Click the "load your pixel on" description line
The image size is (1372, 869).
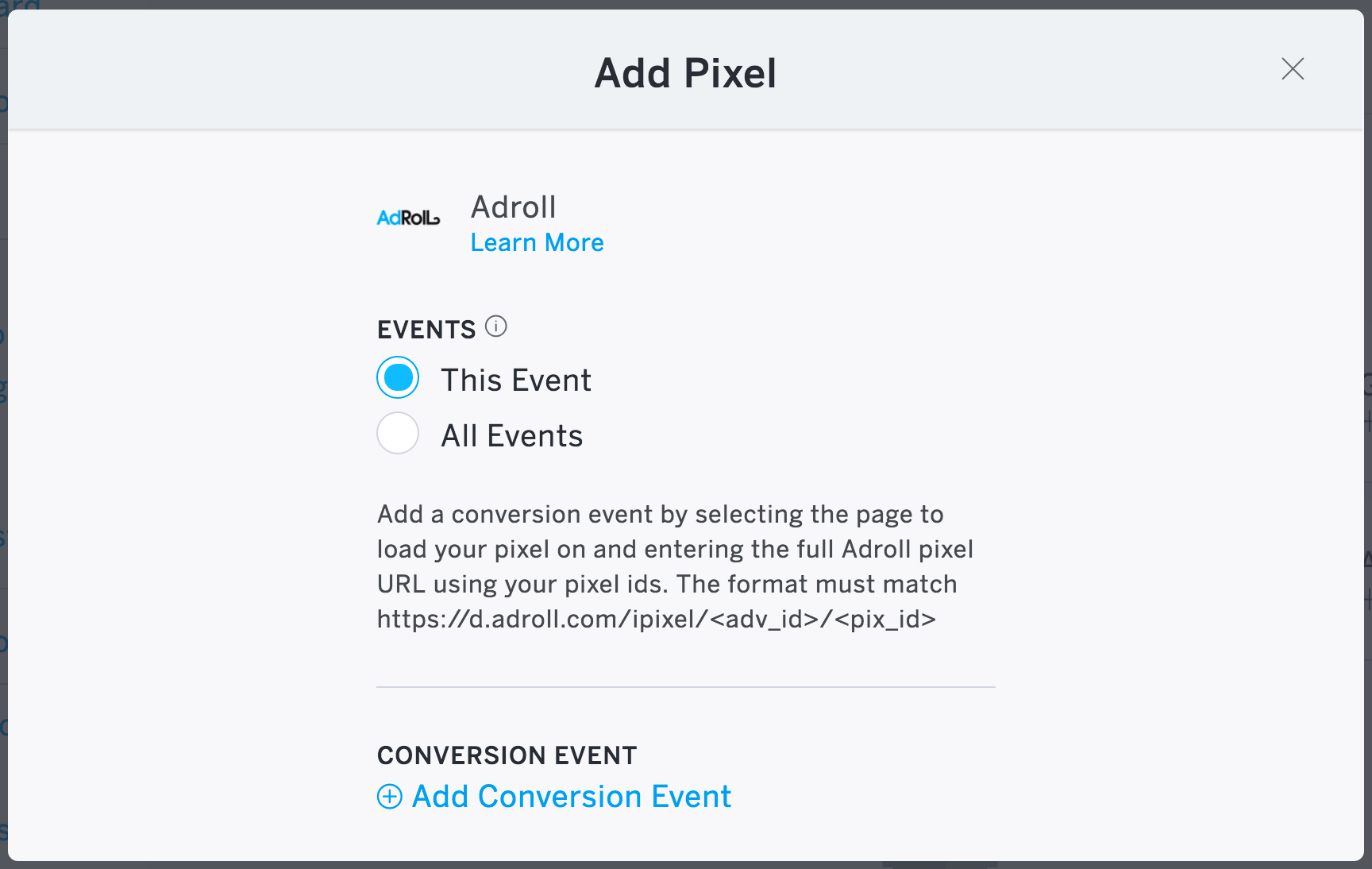click(675, 550)
